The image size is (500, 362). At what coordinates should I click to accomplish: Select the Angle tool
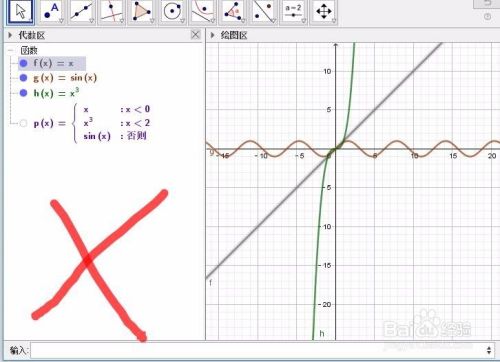click(x=233, y=11)
